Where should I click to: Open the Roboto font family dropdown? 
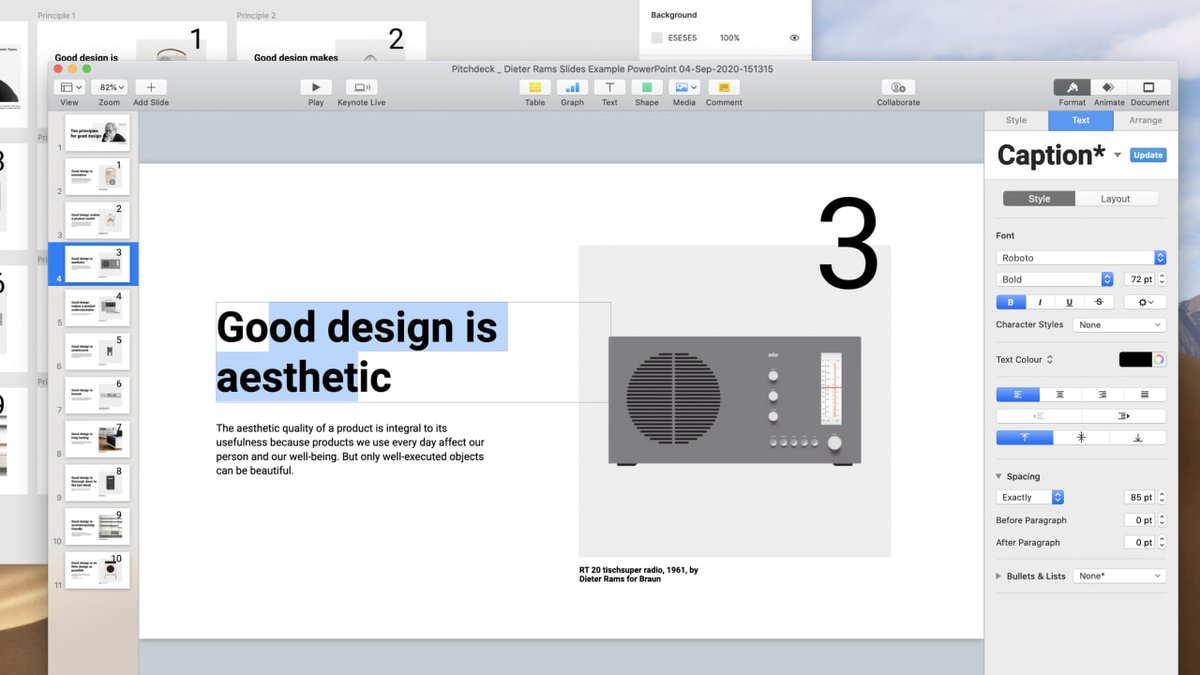click(x=1081, y=258)
